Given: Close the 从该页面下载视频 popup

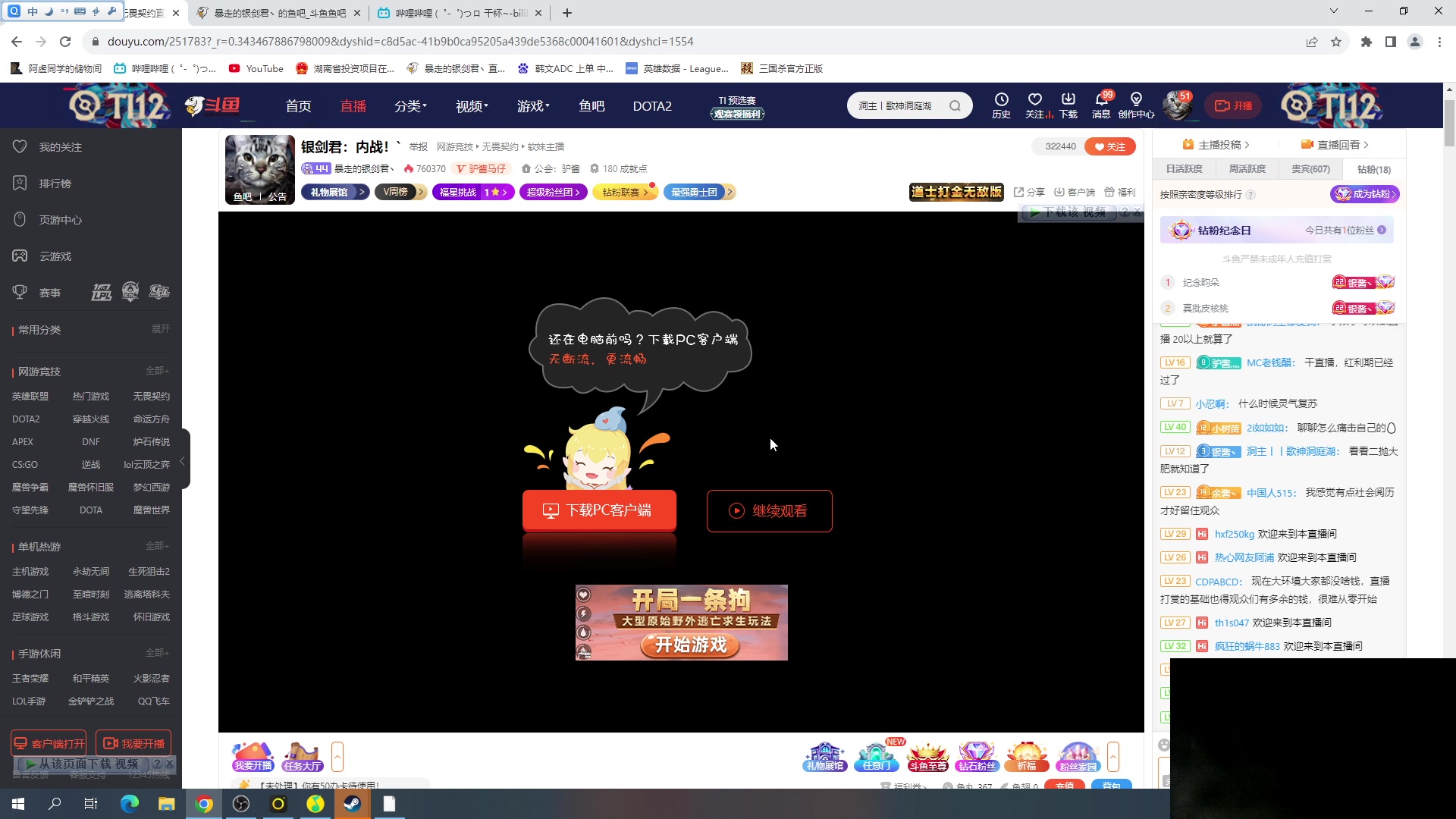Looking at the screenshot, I should tap(170, 764).
